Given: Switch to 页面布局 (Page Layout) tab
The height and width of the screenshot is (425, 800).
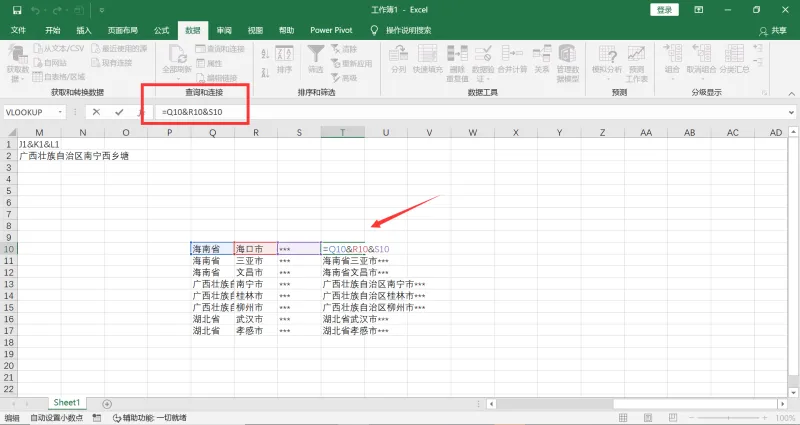Looking at the screenshot, I should [x=122, y=30].
